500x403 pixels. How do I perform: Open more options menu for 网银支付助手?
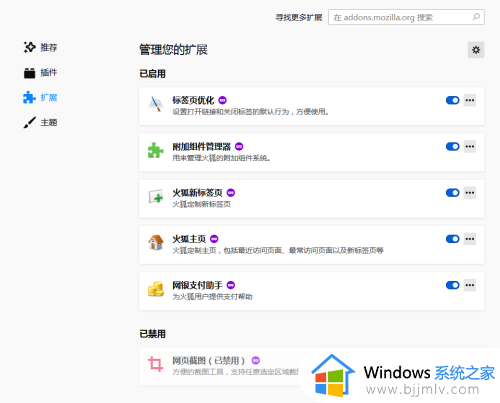click(470, 285)
